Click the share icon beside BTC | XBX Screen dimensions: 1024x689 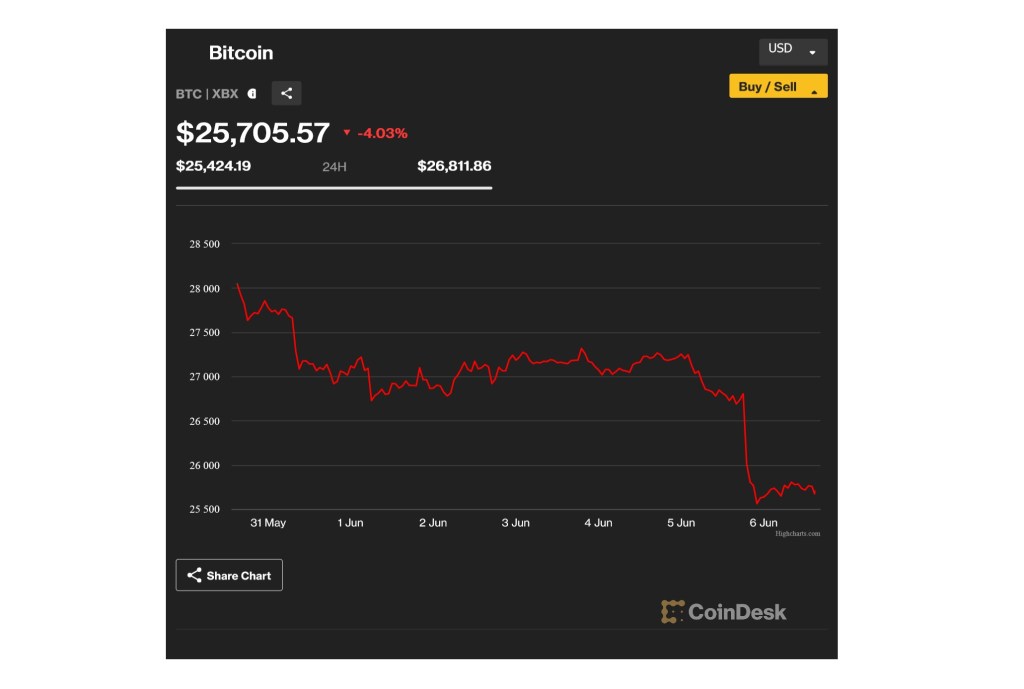(x=286, y=93)
